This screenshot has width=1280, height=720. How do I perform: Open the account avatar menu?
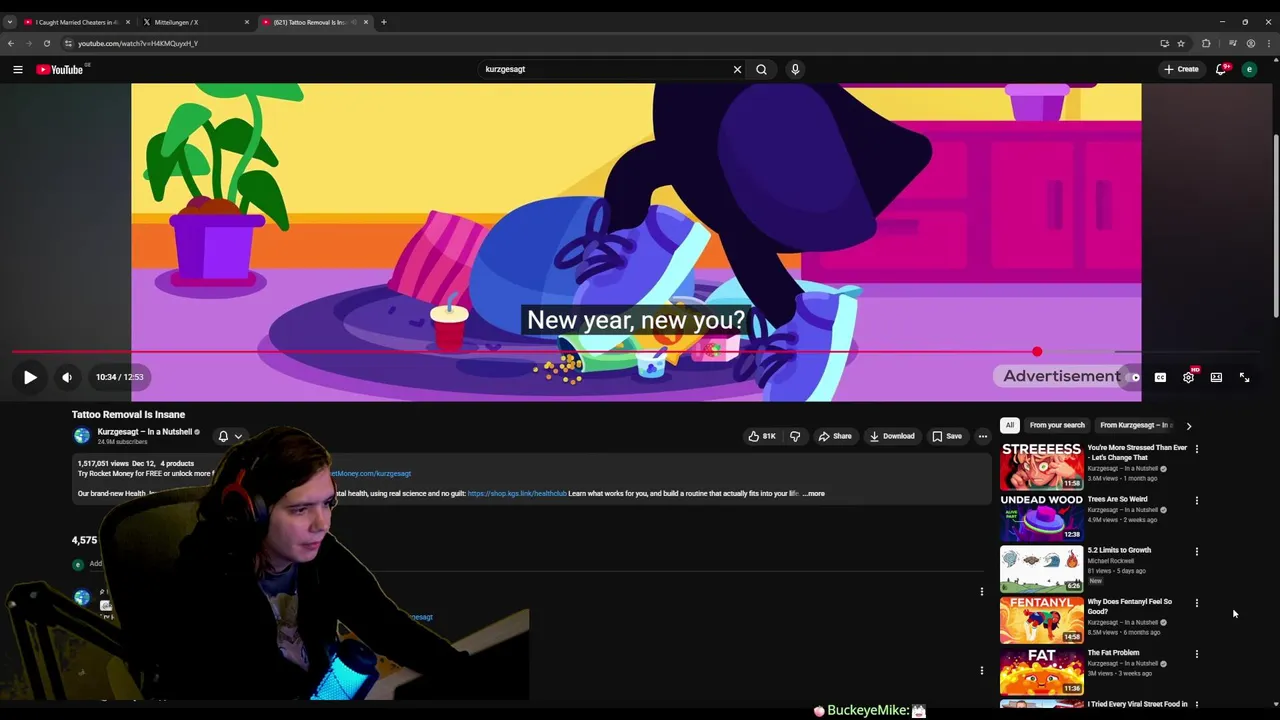(1249, 69)
